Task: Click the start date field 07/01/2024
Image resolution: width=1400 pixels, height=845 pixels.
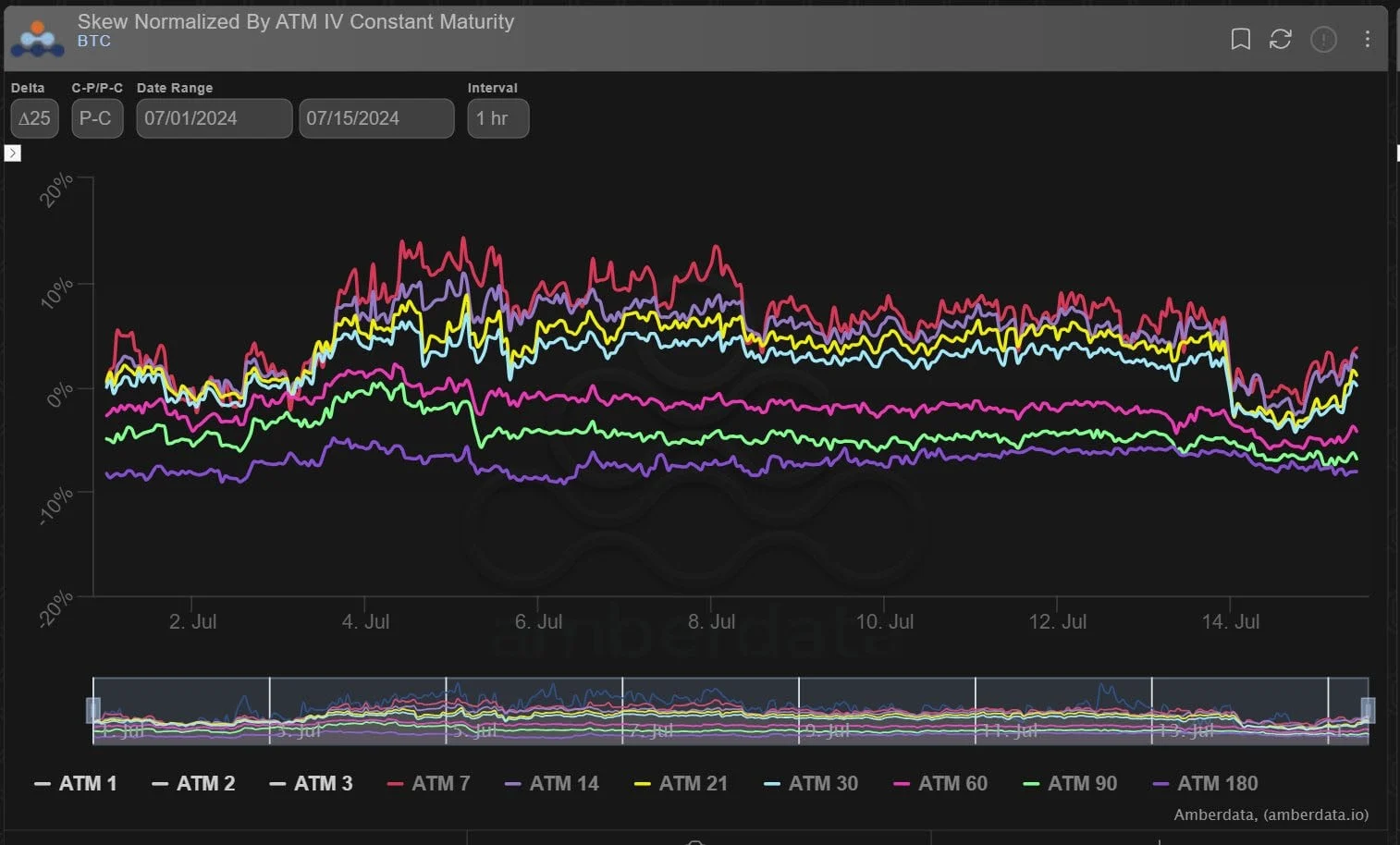Action: [x=215, y=118]
